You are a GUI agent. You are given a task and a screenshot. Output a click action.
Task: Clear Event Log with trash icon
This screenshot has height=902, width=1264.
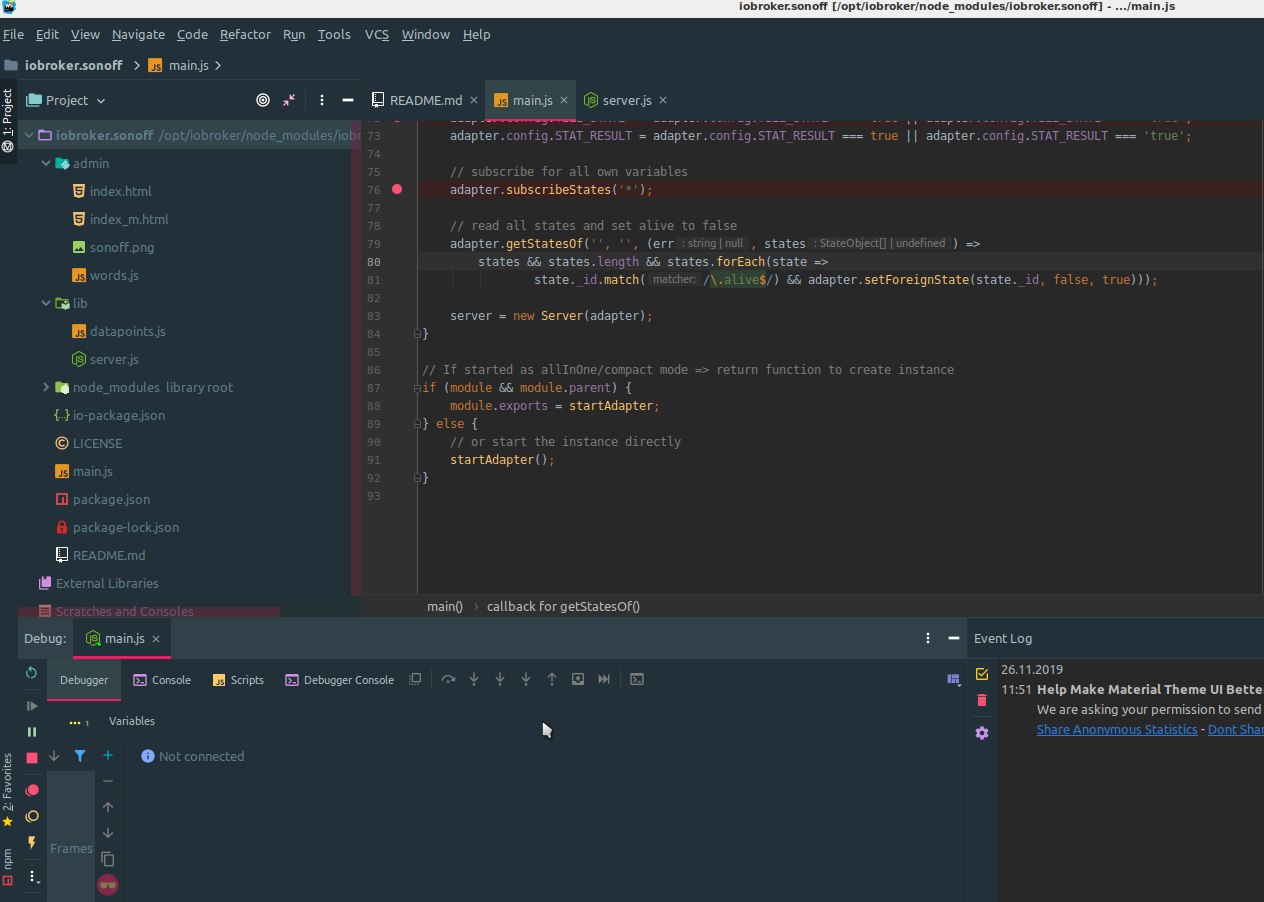tap(982, 700)
